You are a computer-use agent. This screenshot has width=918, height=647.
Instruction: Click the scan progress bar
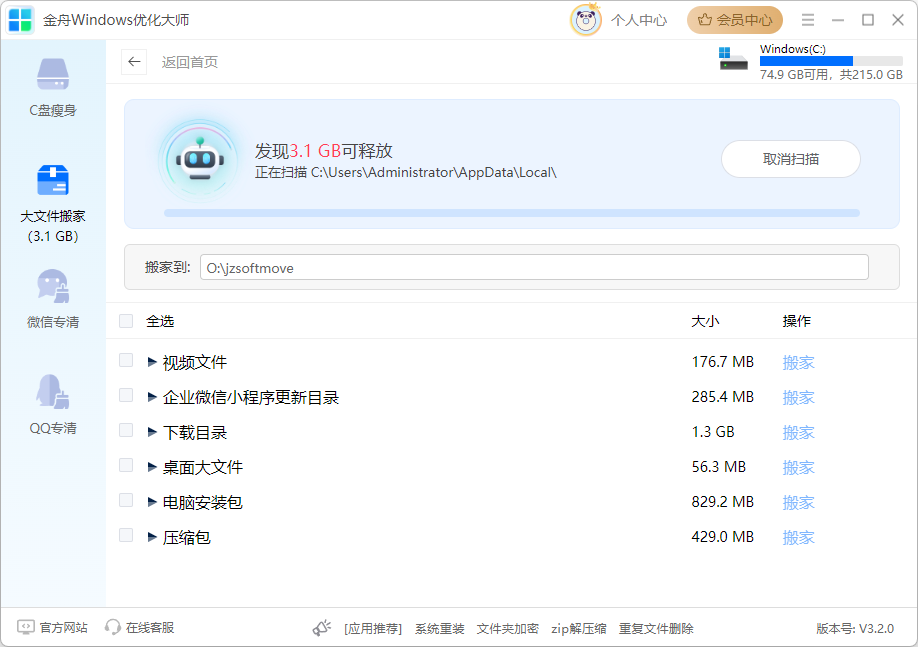pyautogui.click(x=511, y=213)
